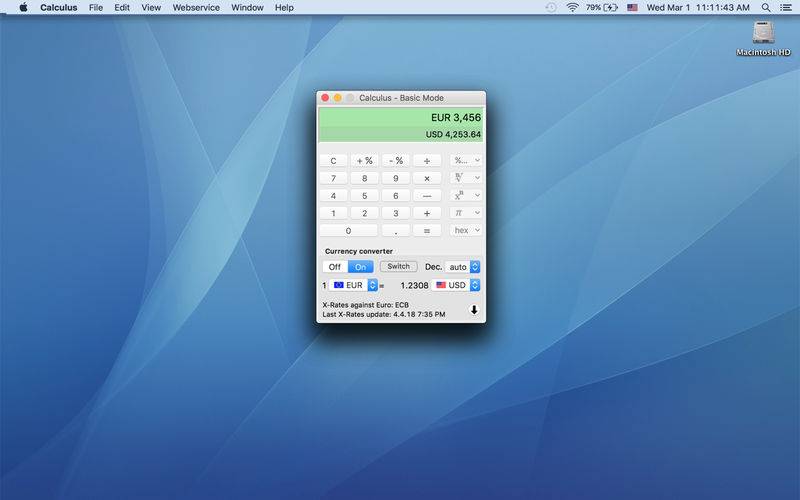This screenshot has height=500, width=800.
Task: Open Spotlight search magnifier in menu bar
Action: pyautogui.click(x=766, y=8)
